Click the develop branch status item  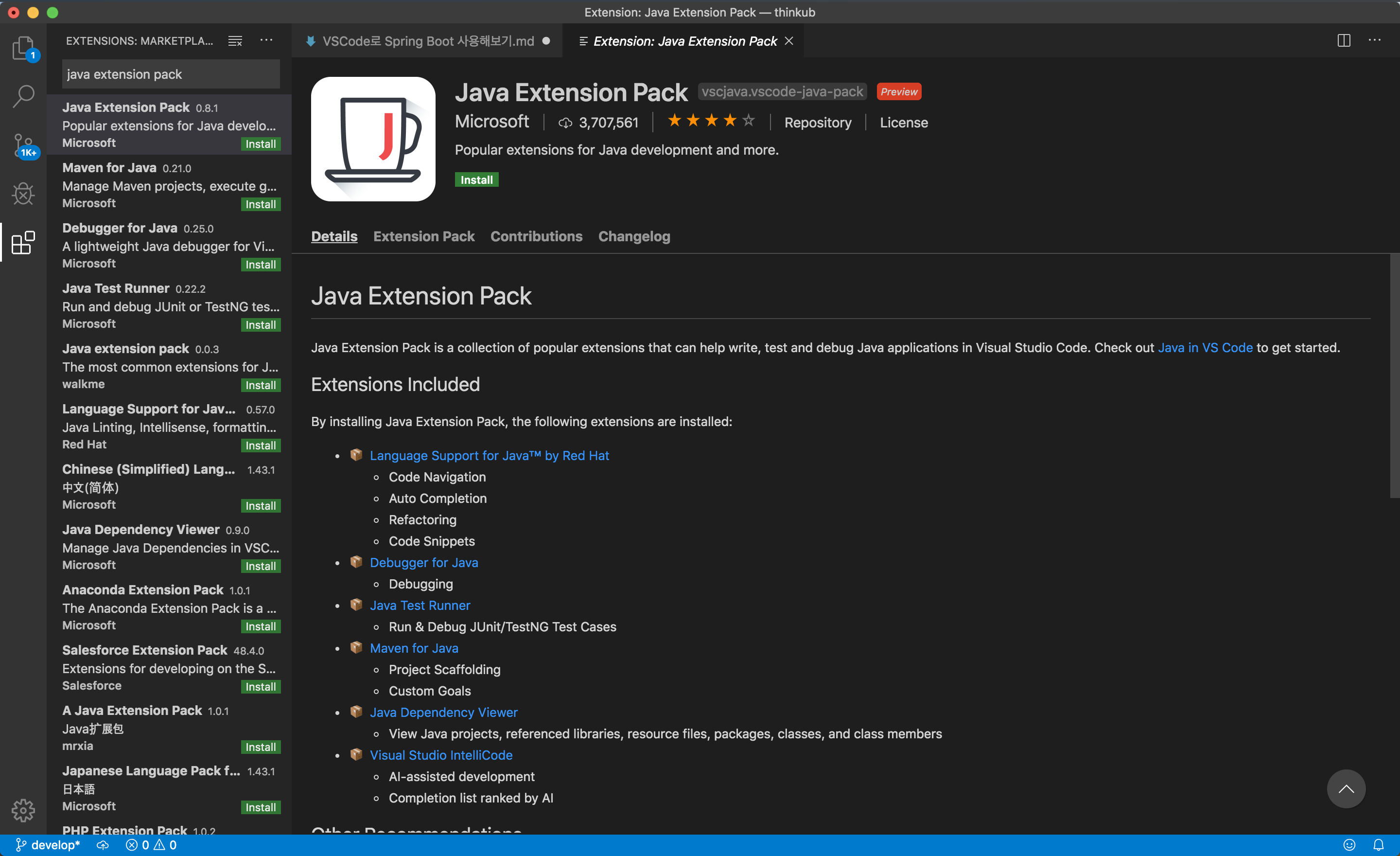click(x=47, y=845)
